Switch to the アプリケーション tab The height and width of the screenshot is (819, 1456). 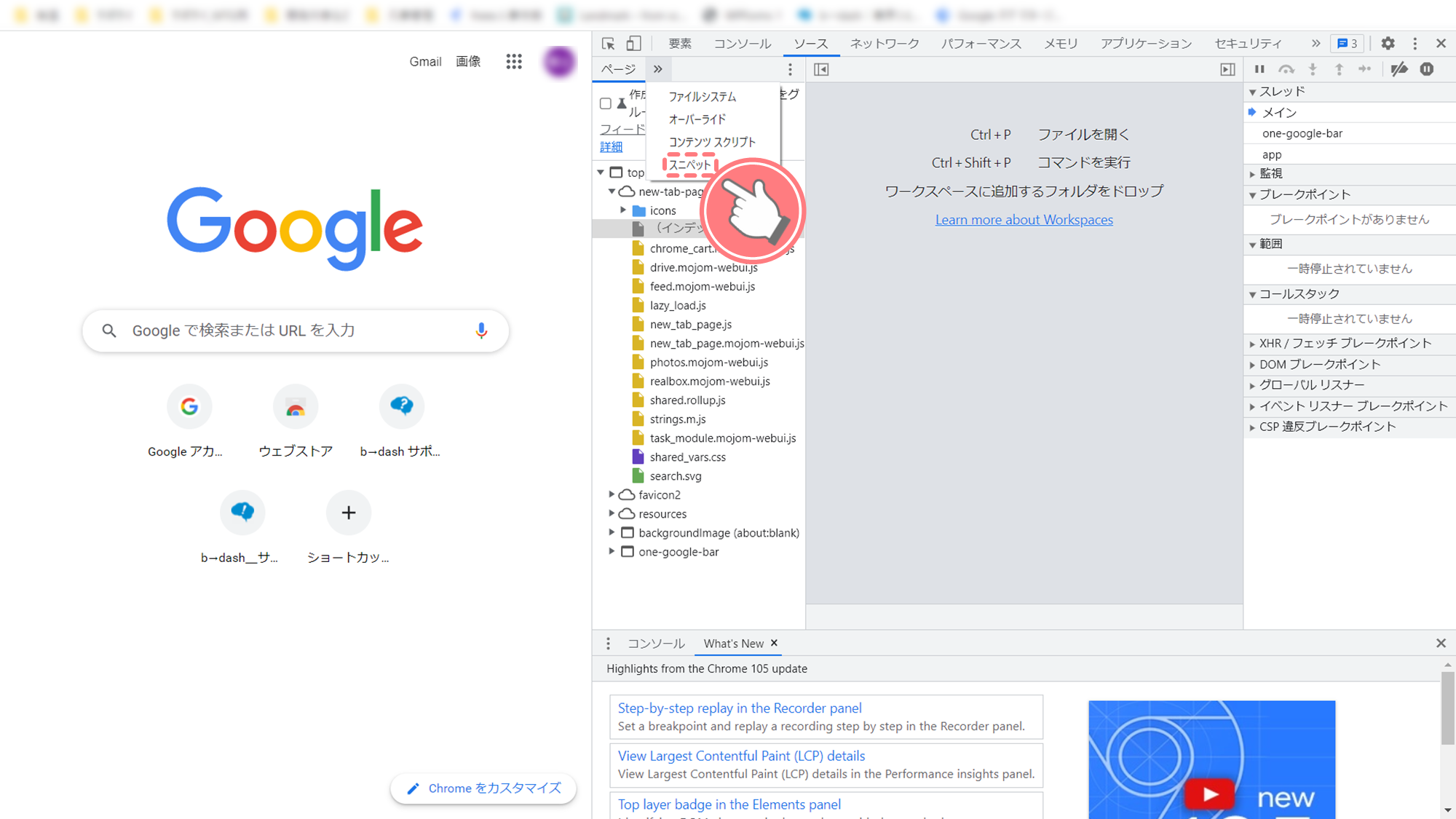[1146, 44]
